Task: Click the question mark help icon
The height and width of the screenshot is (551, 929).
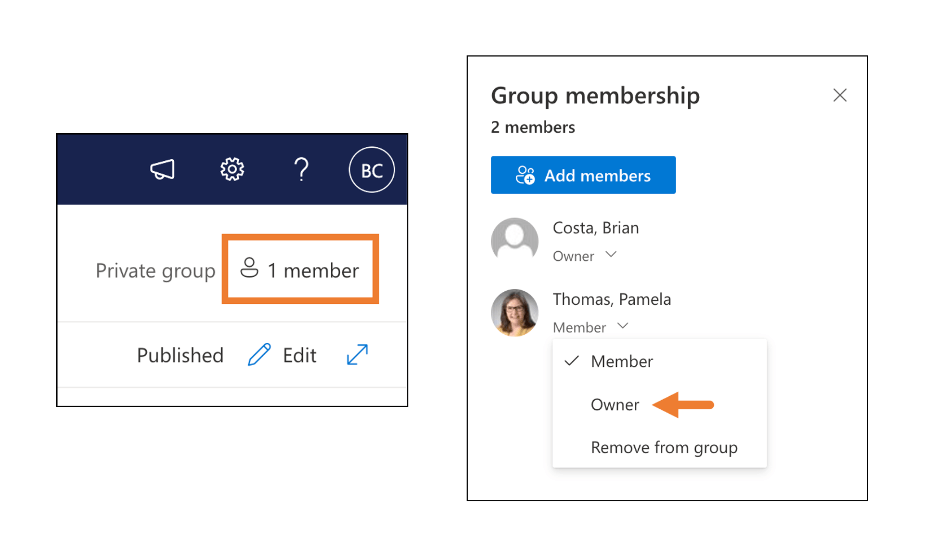Action: pyautogui.click(x=301, y=170)
